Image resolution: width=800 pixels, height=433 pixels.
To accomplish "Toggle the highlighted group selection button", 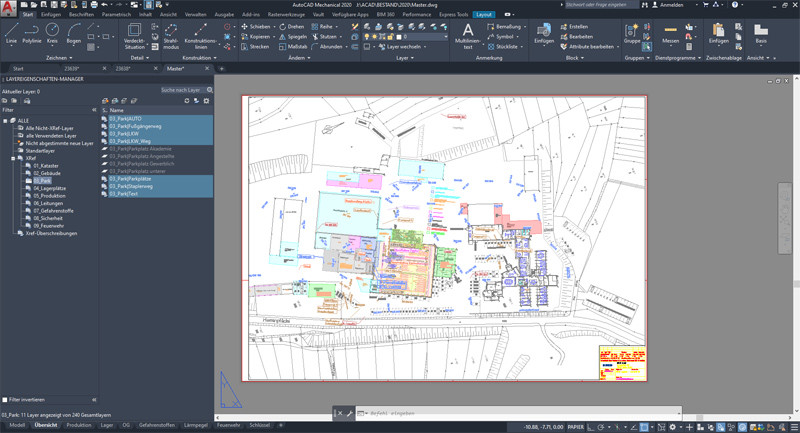I will pyautogui.click(x=646, y=47).
